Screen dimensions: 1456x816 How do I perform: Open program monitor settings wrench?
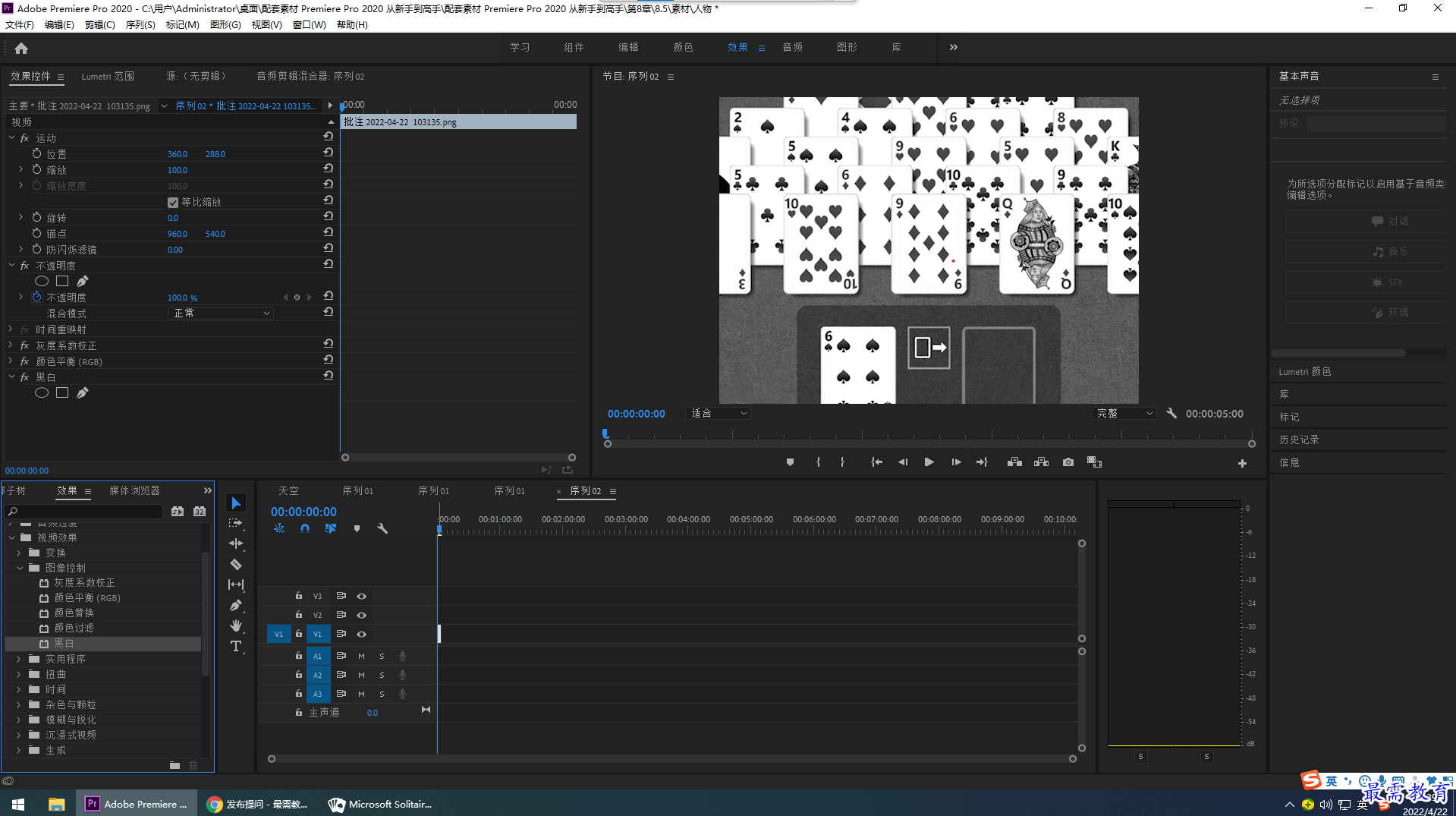click(x=1171, y=414)
